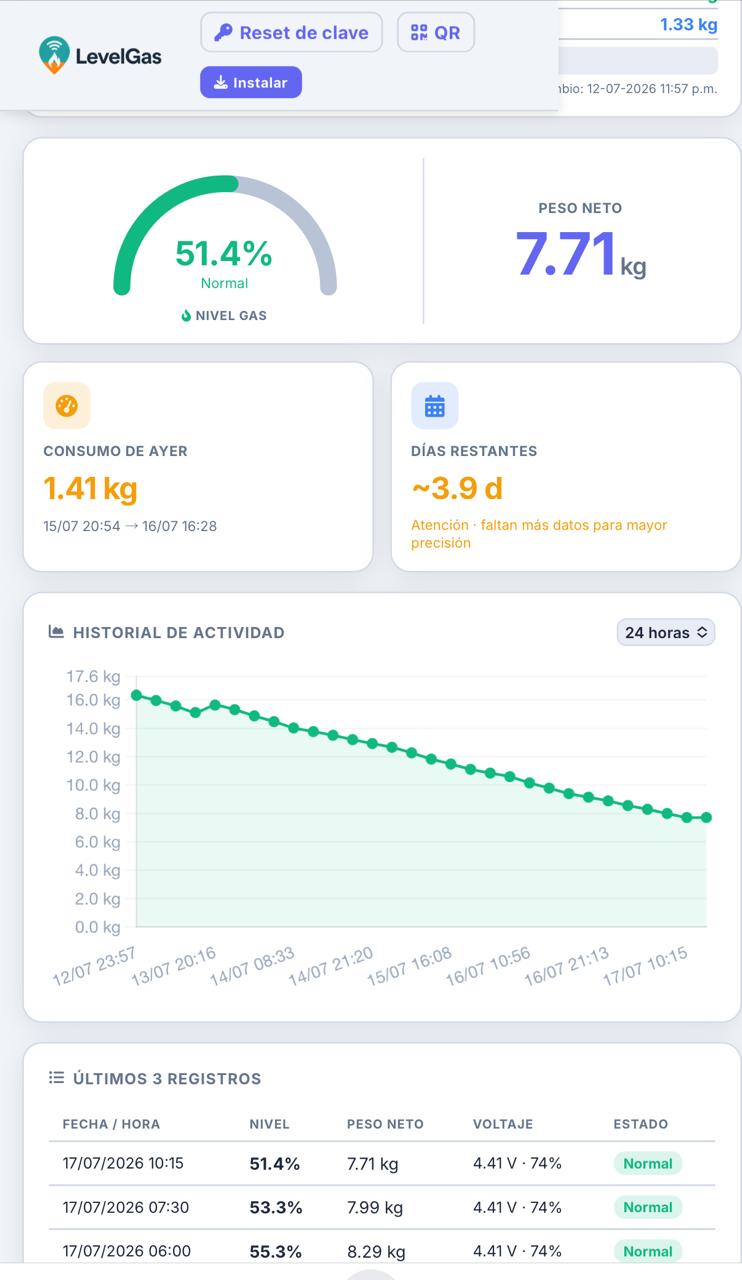Click the date range 15/07 20:54 → 16/07 16:28
The height and width of the screenshot is (1280, 742).
130,526
